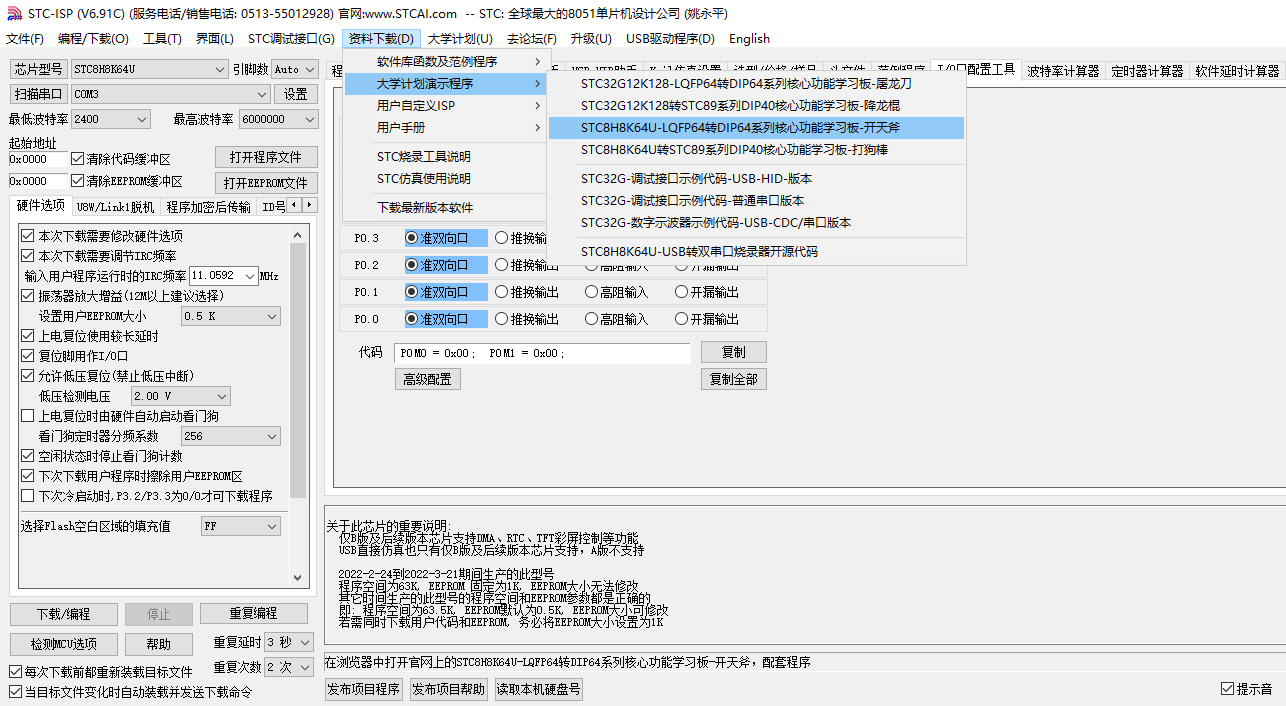Switch to U8W/Link1脱机 tab
This screenshot has width=1286, height=706.
pyautogui.click(x=115, y=207)
